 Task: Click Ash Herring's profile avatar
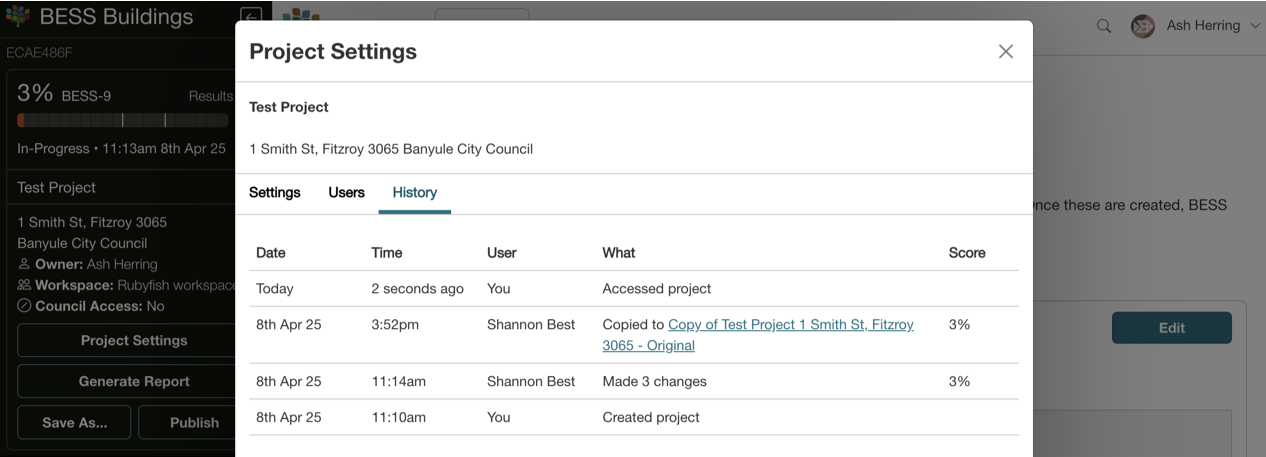(1142, 26)
